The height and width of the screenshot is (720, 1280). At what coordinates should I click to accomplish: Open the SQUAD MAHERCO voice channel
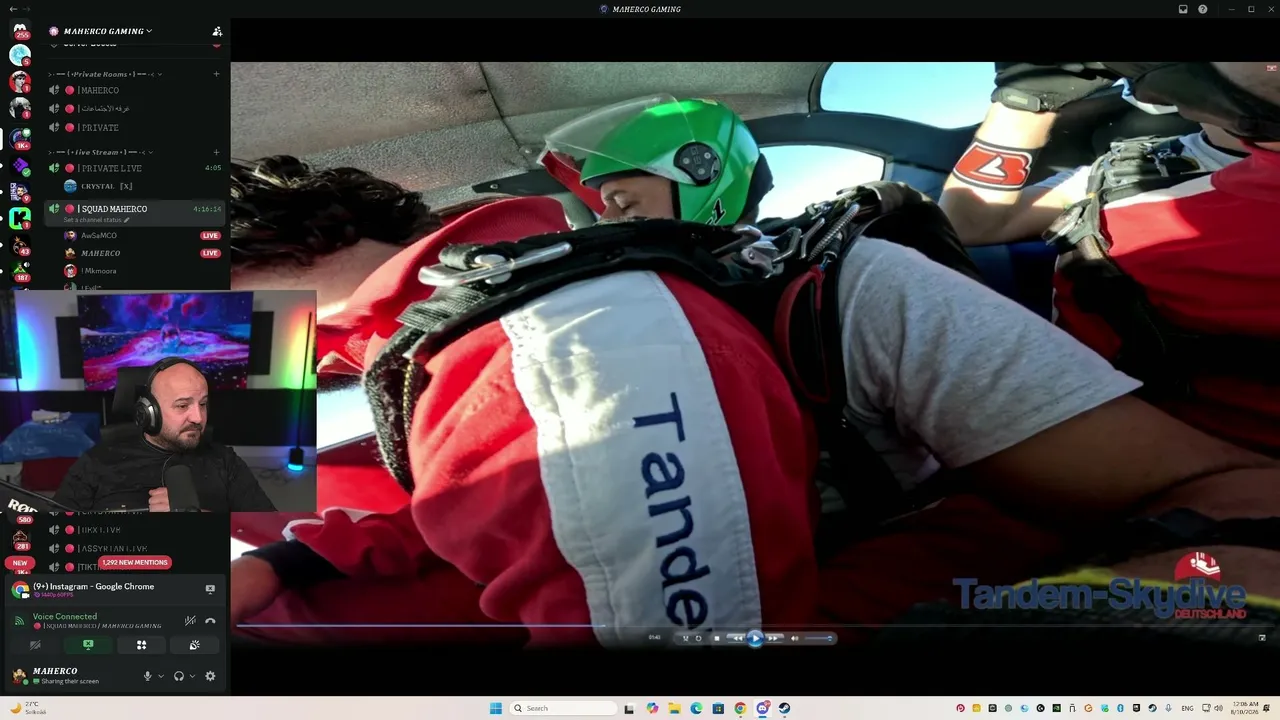coord(135,209)
